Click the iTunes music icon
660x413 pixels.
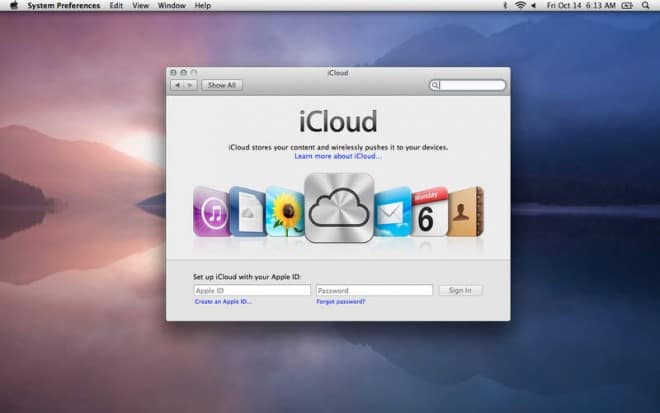(210, 211)
